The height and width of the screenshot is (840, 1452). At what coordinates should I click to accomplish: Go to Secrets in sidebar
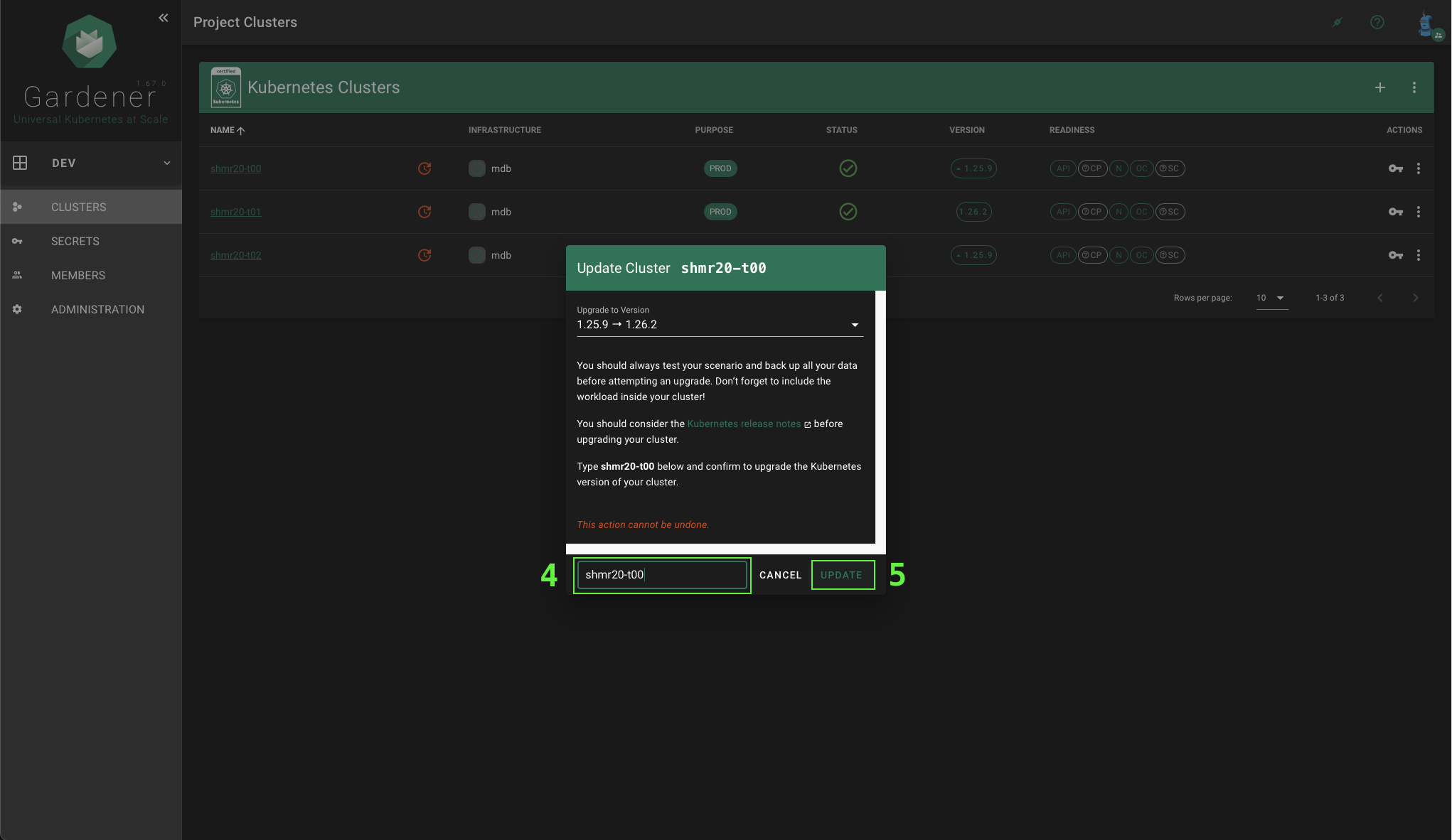[x=75, y=241]
